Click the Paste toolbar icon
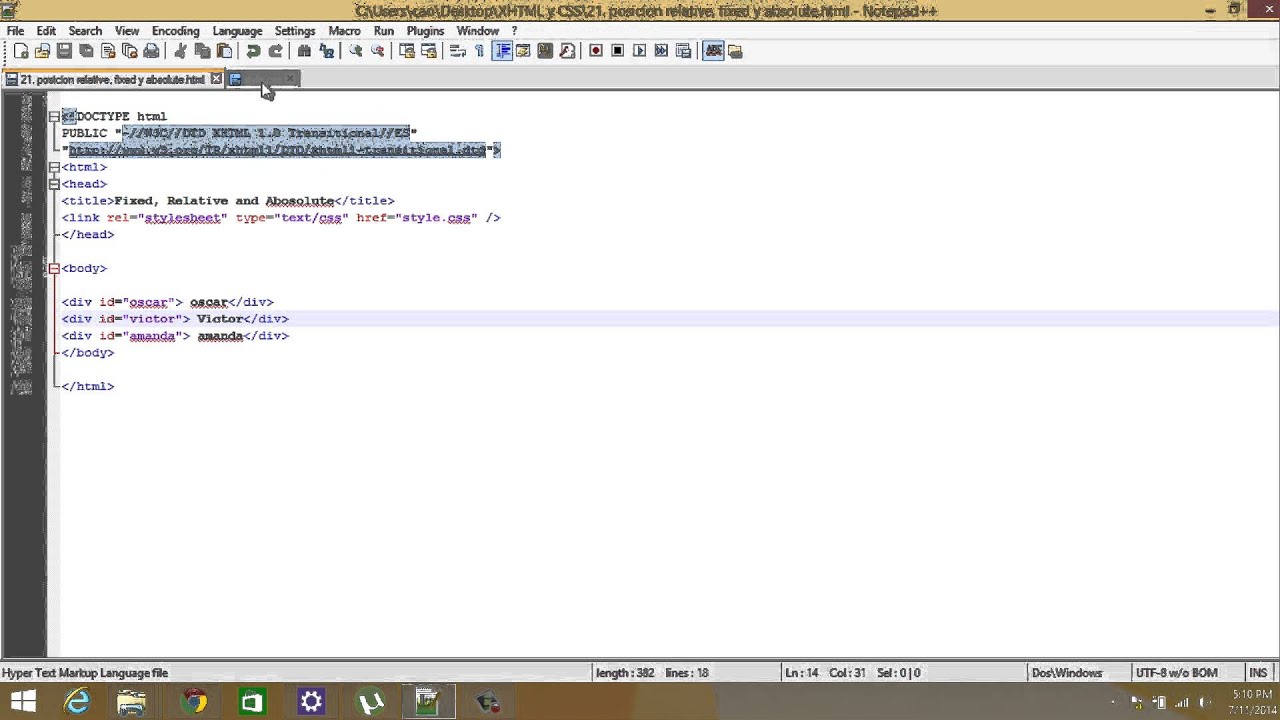Image resolution: width=1280 pixels, height=720 pixels. tap(224, 51)
